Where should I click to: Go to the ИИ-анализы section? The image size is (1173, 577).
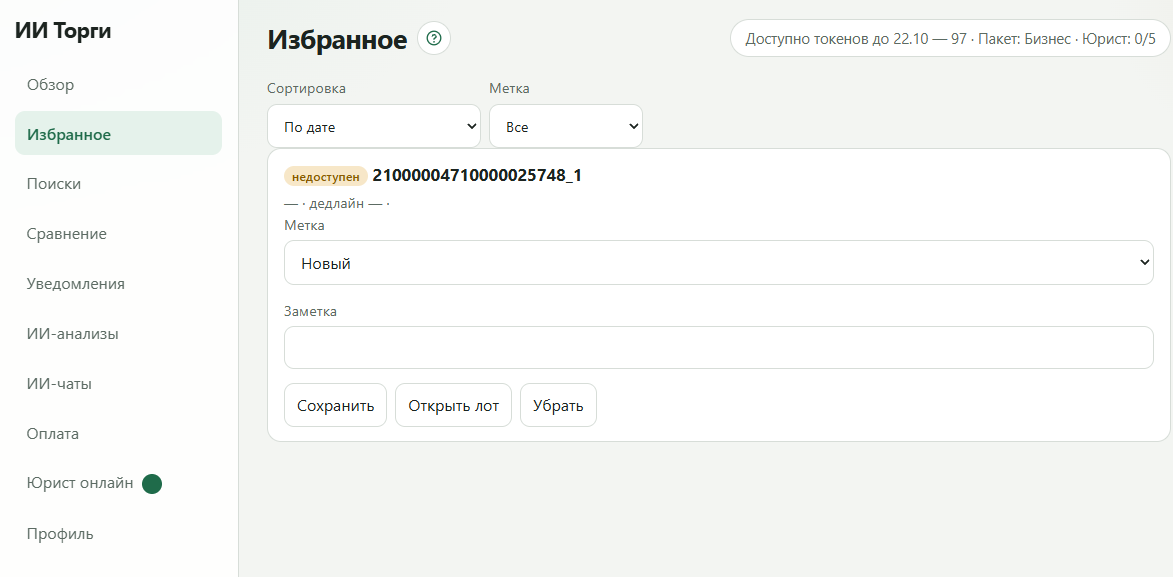[x=118, y=334]
